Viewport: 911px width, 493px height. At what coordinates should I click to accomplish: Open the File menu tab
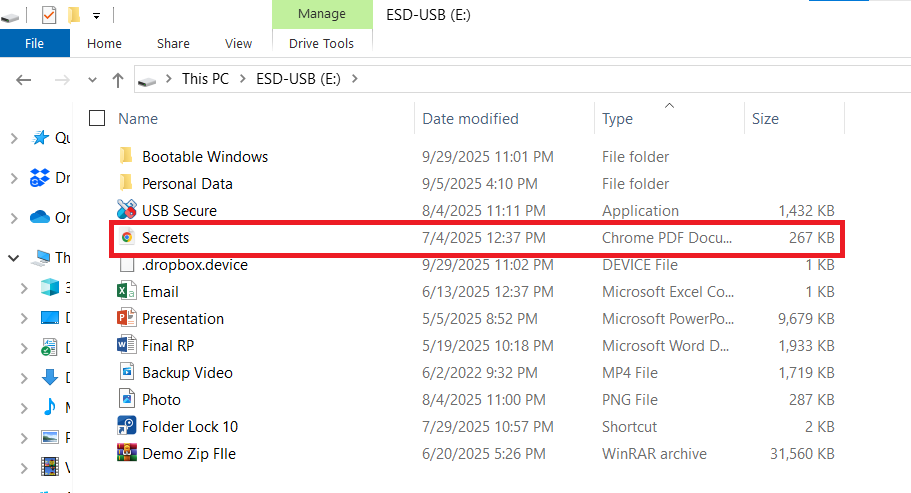34,44
